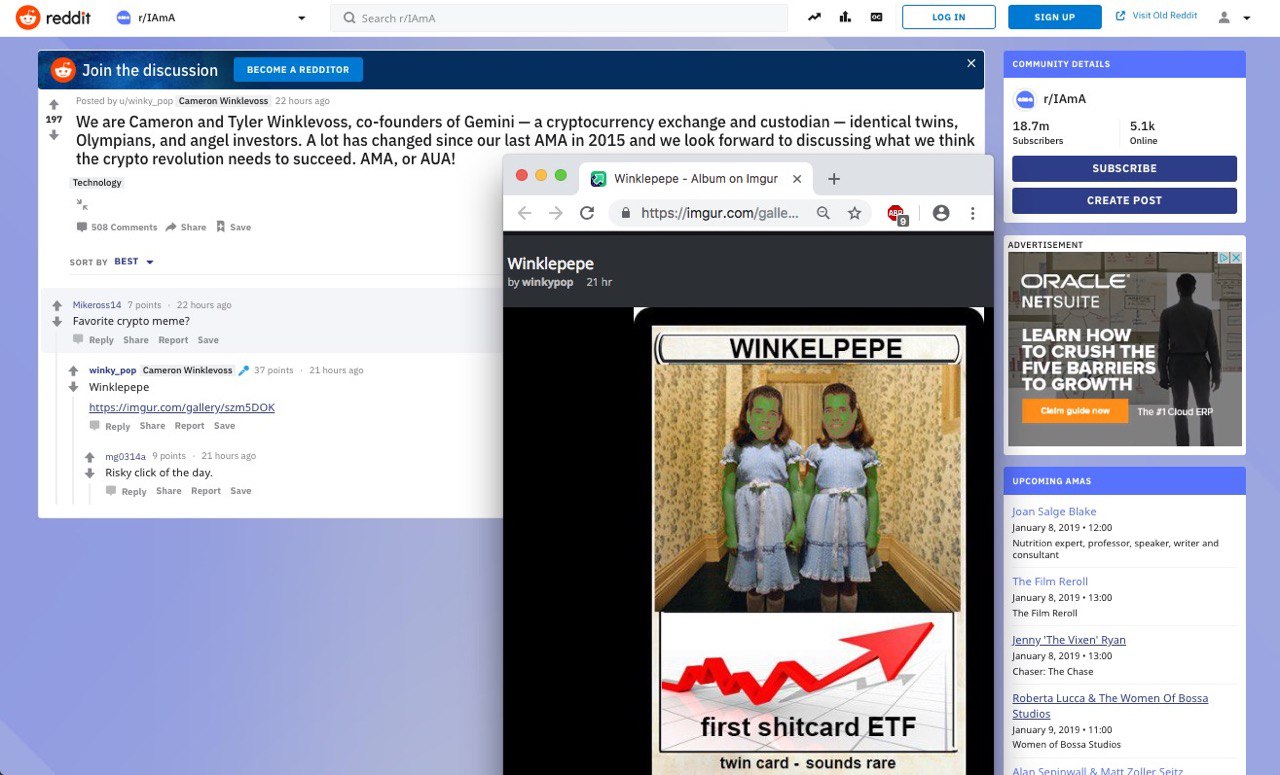The width and height of the screenshot is (1280, 775).
Task: Open the Chrome three-dot menu
Action: point(972,213)
